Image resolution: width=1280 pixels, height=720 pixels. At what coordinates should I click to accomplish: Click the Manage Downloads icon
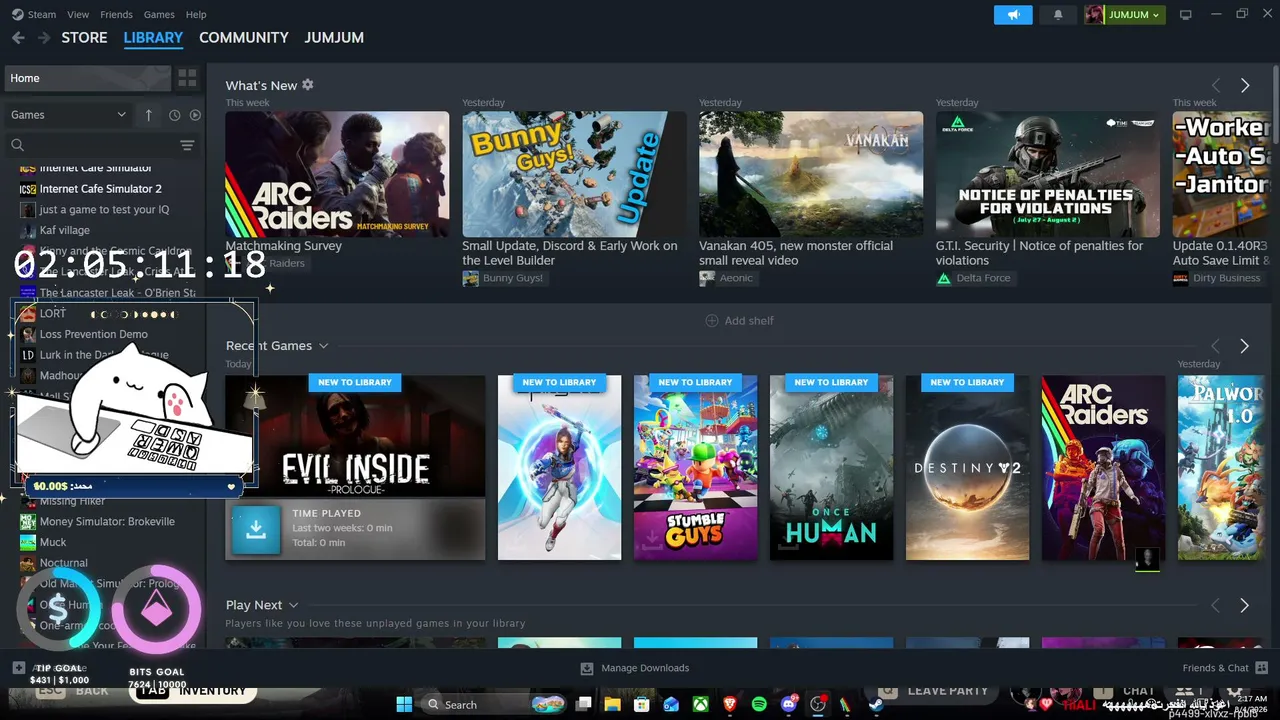point(587,668)
